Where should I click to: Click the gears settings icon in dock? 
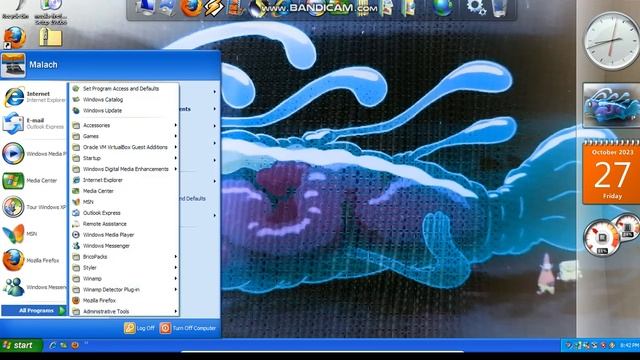tap(476, 8)
